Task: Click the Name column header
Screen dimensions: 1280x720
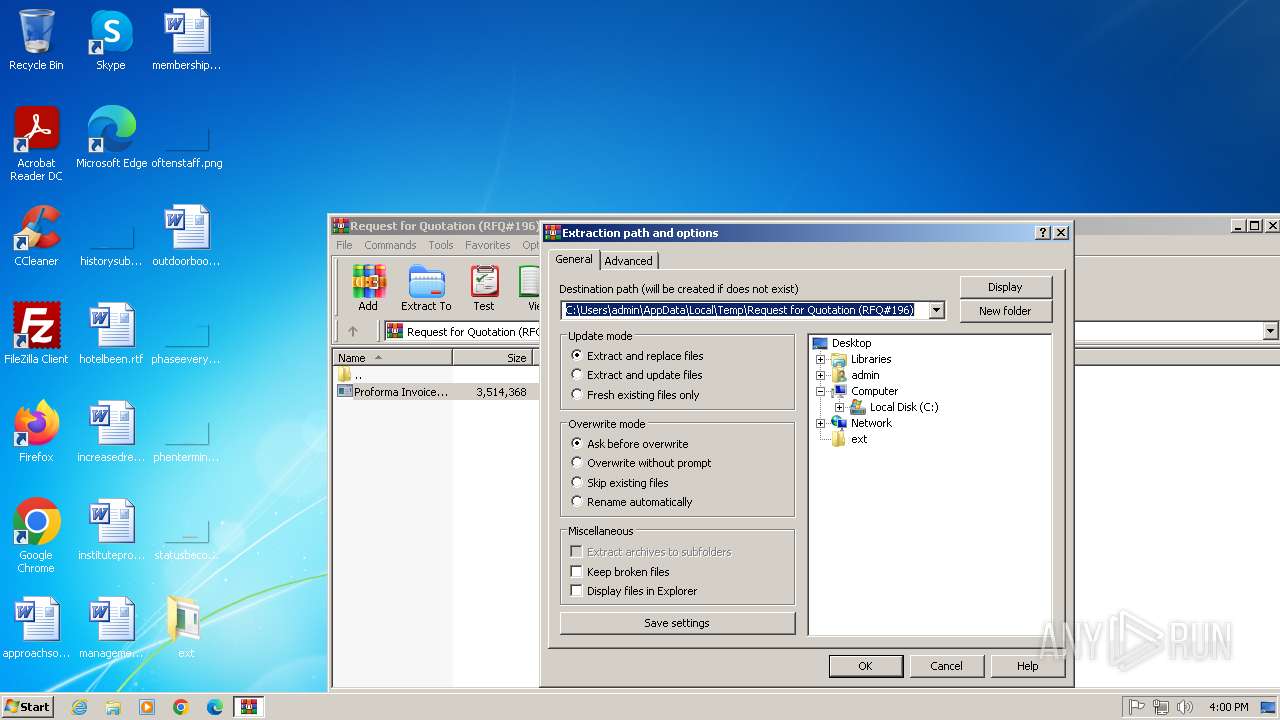Action: click(x=392, y=357)
